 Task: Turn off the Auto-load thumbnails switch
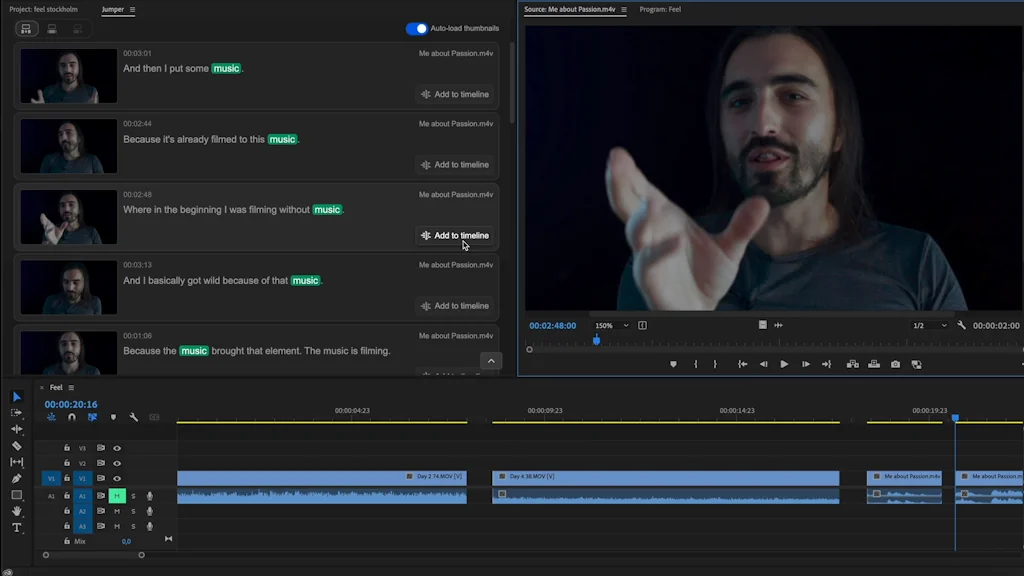pyautogui.click(x=416, y=29)
